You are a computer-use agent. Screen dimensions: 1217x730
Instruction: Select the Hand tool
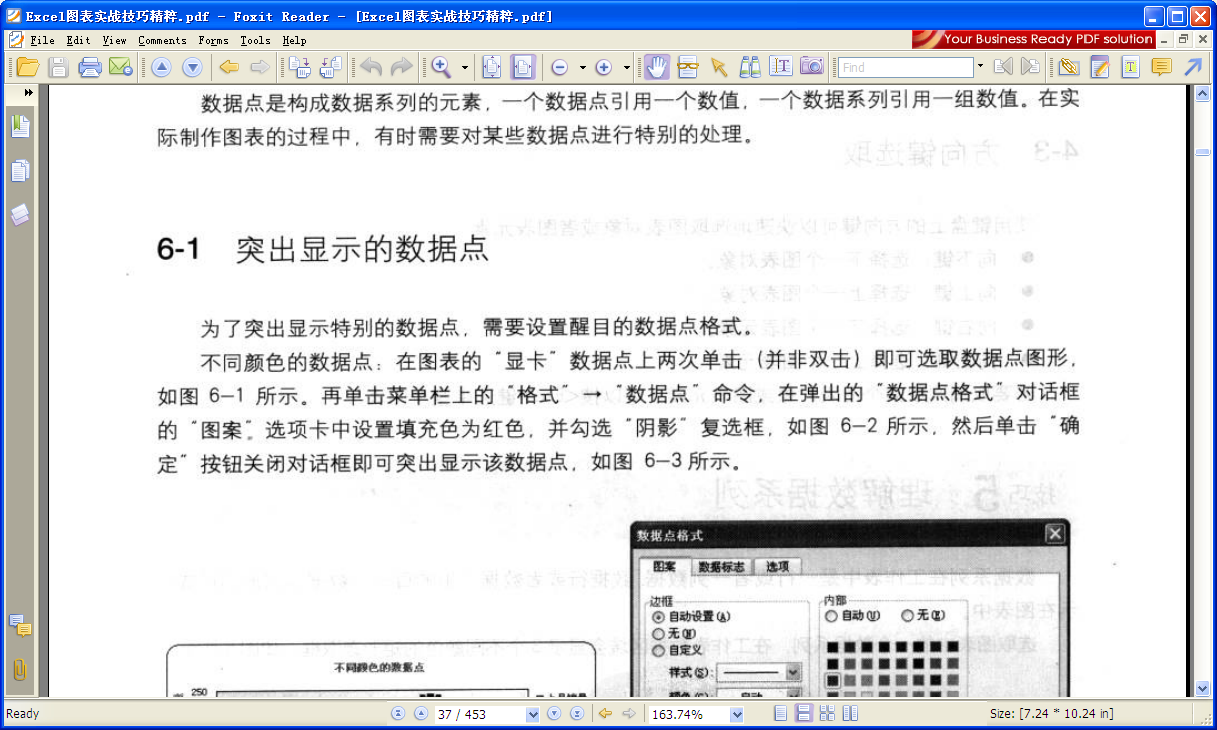coord(657,67)
